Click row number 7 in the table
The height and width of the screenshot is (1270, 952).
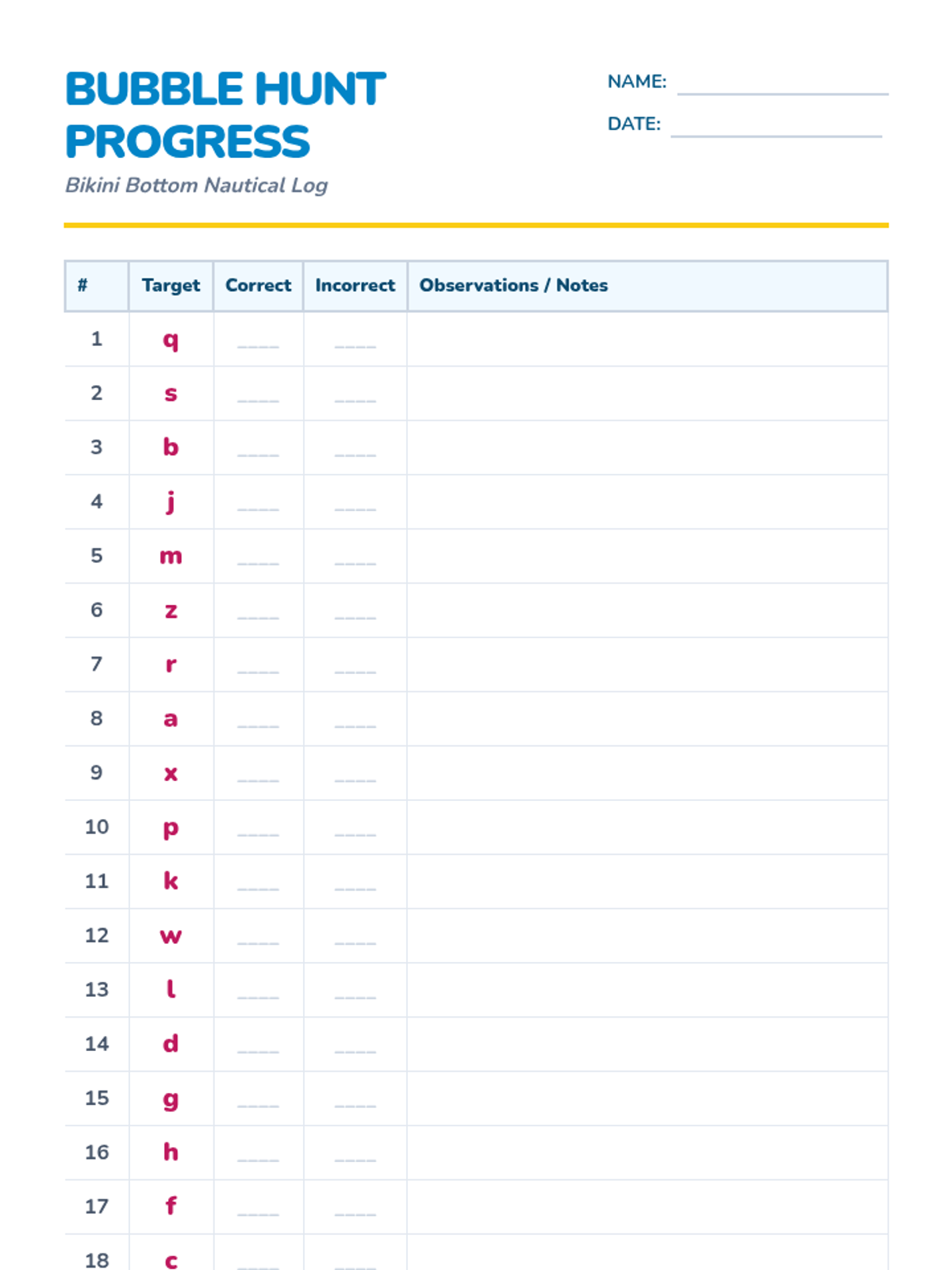pyautogui.click(x=97, y=664)
